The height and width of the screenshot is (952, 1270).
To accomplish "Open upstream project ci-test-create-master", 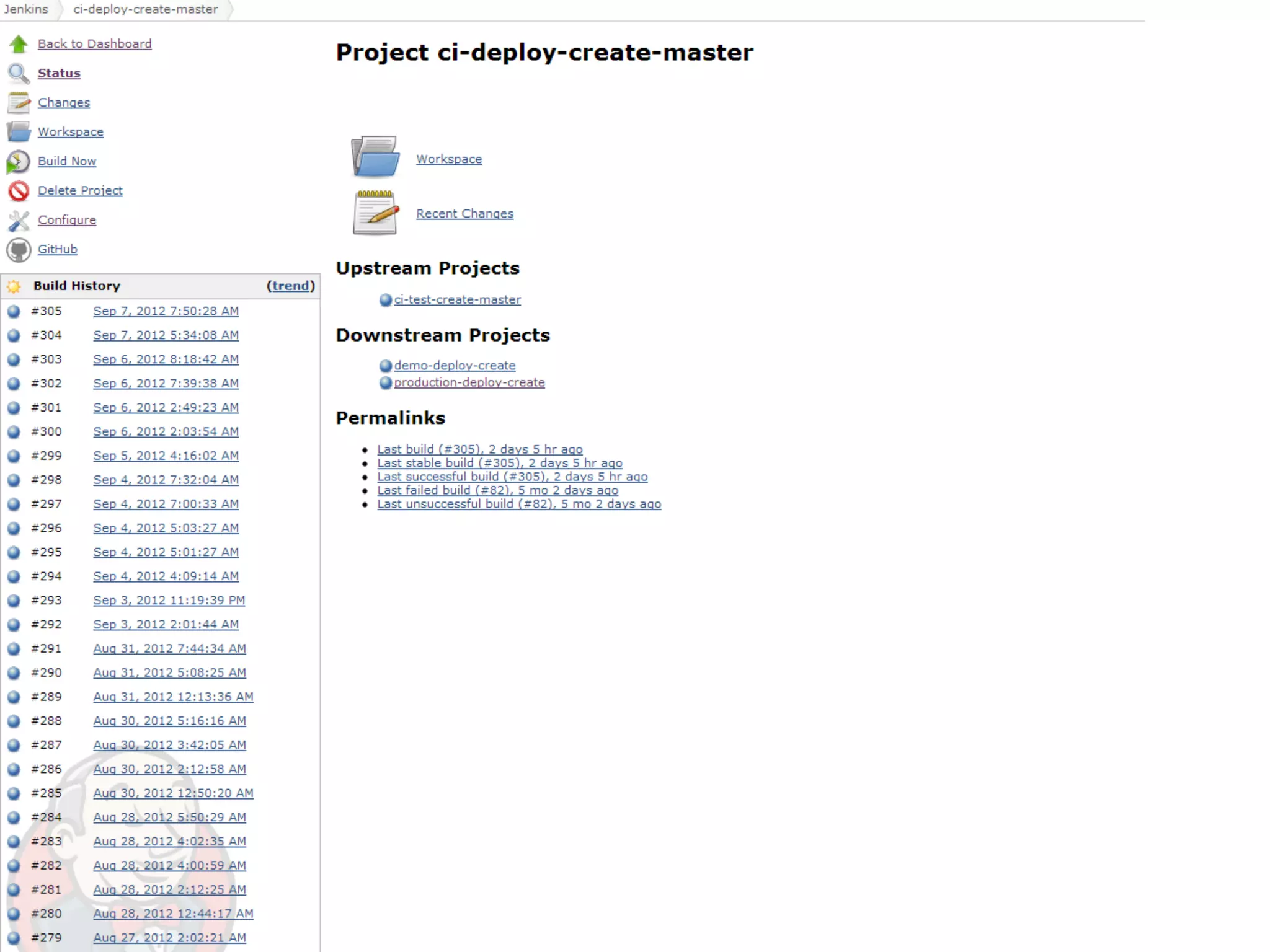I will (x=457, y=299).
